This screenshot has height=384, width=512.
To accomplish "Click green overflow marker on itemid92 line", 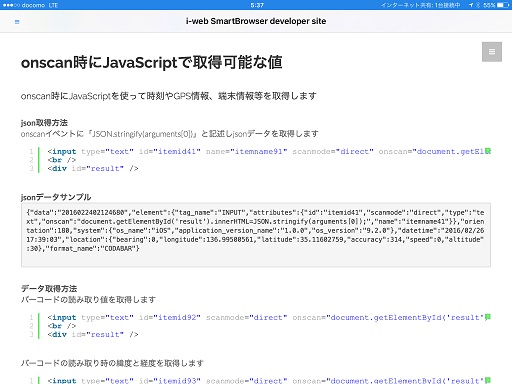I will (x=488, y=317).
